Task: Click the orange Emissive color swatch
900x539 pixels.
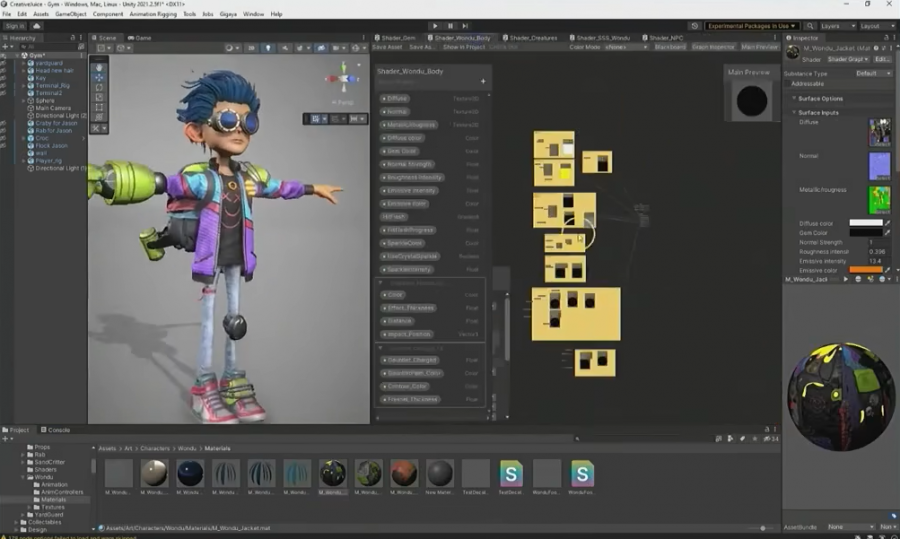Action: 866,270
